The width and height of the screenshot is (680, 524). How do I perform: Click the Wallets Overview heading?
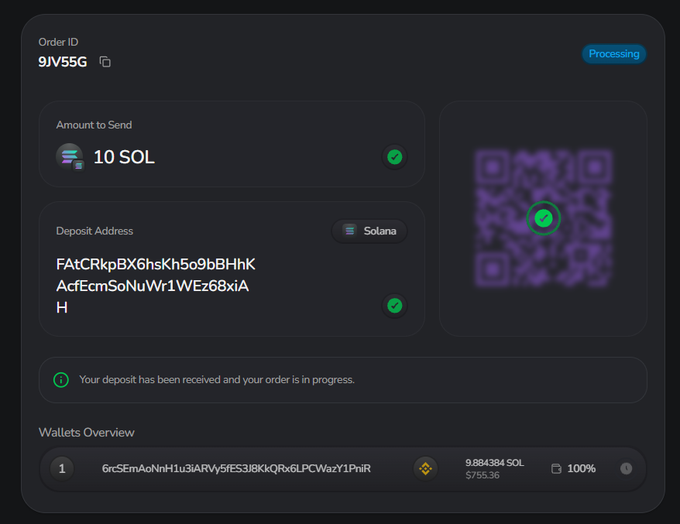pyautogui.click(x=86, y=432)
